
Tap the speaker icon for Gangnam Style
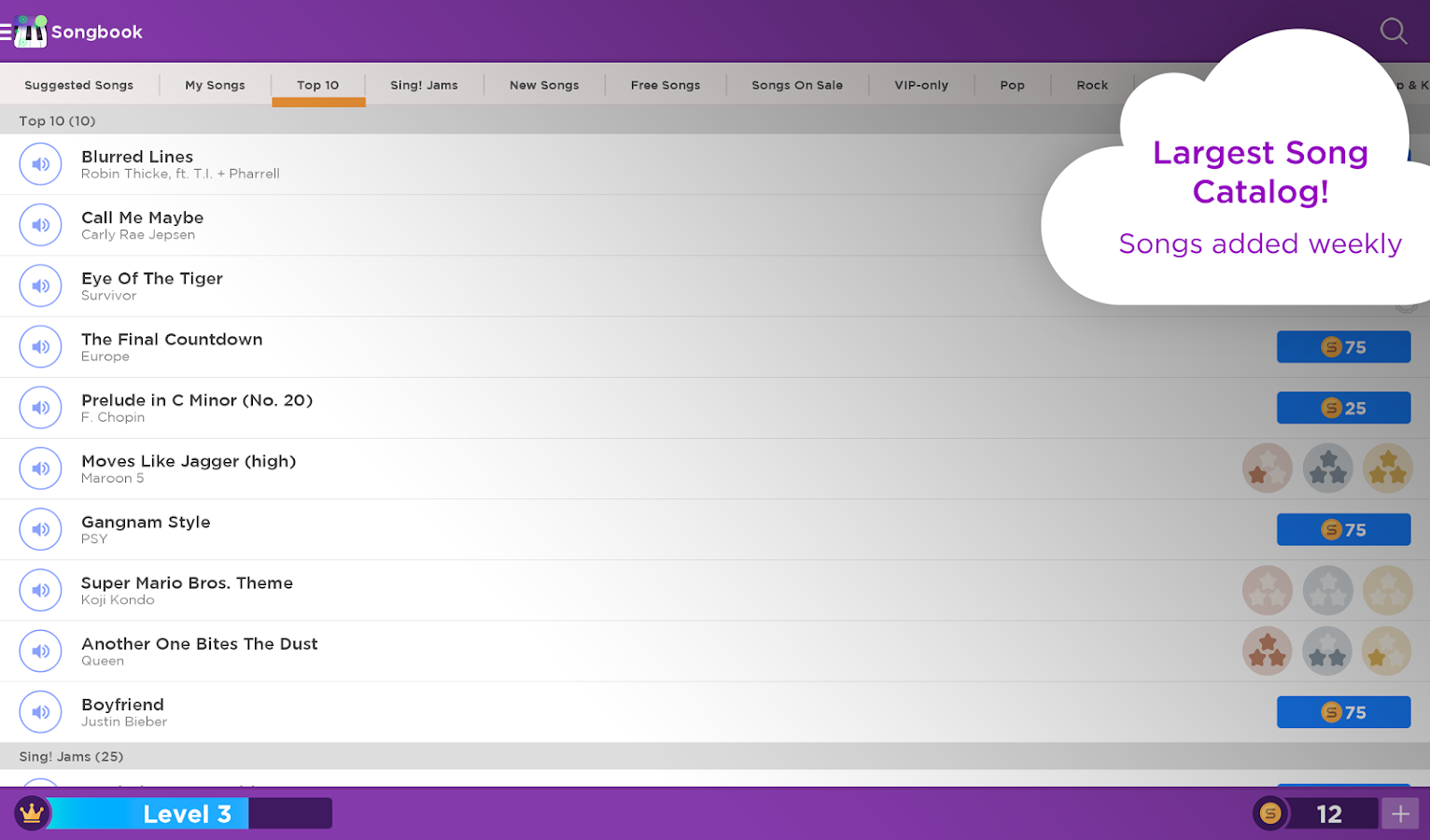point(40,529)
